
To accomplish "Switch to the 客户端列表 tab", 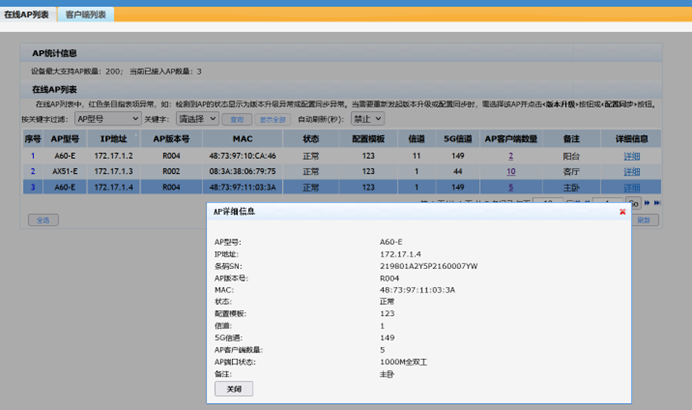I will pyautogui.click(x=86, y=15).
